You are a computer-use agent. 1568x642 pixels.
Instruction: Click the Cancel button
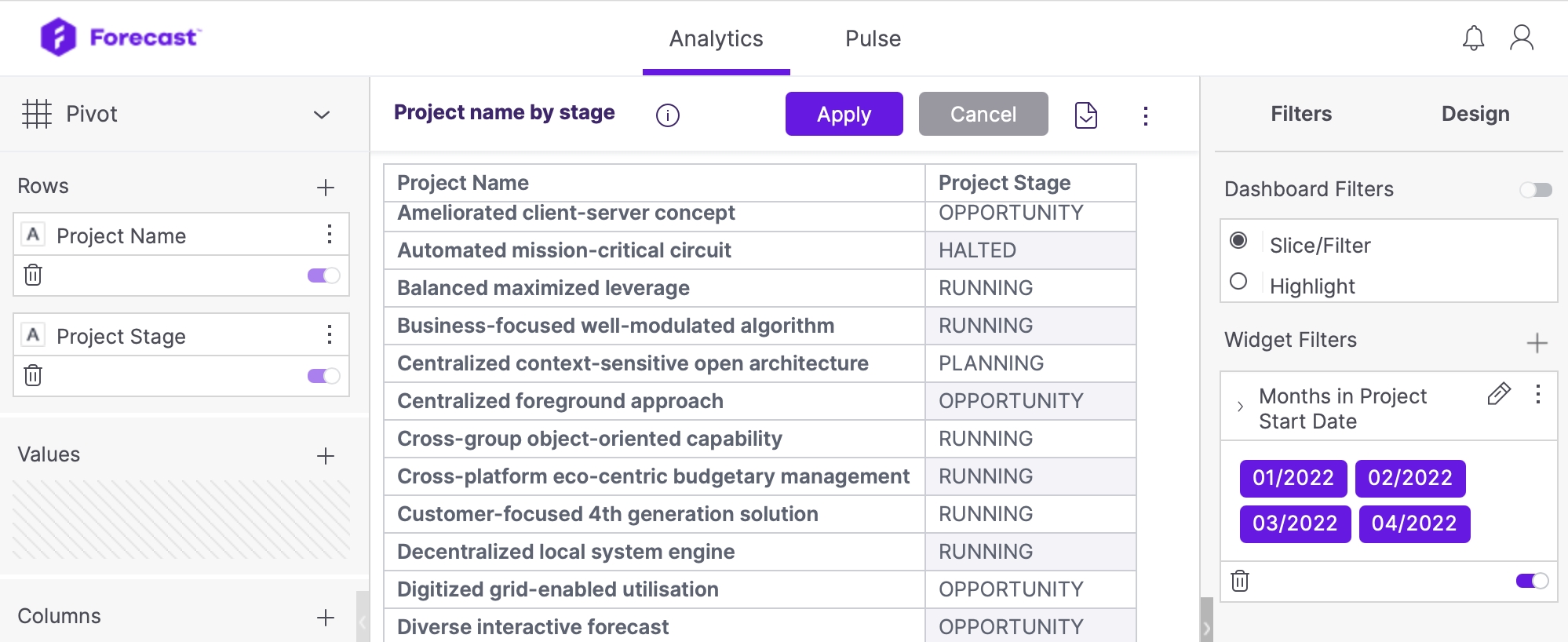coord(983,114)
